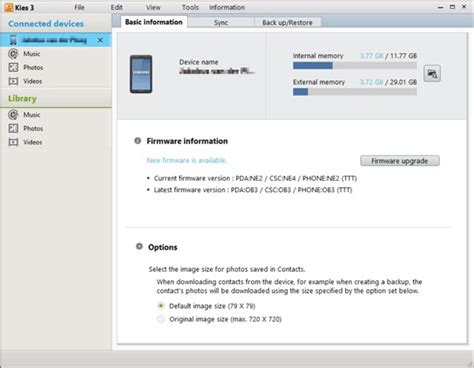This screenshot has width=474, height=368.
Task: Open the View menu
Action: coord(153,7)
